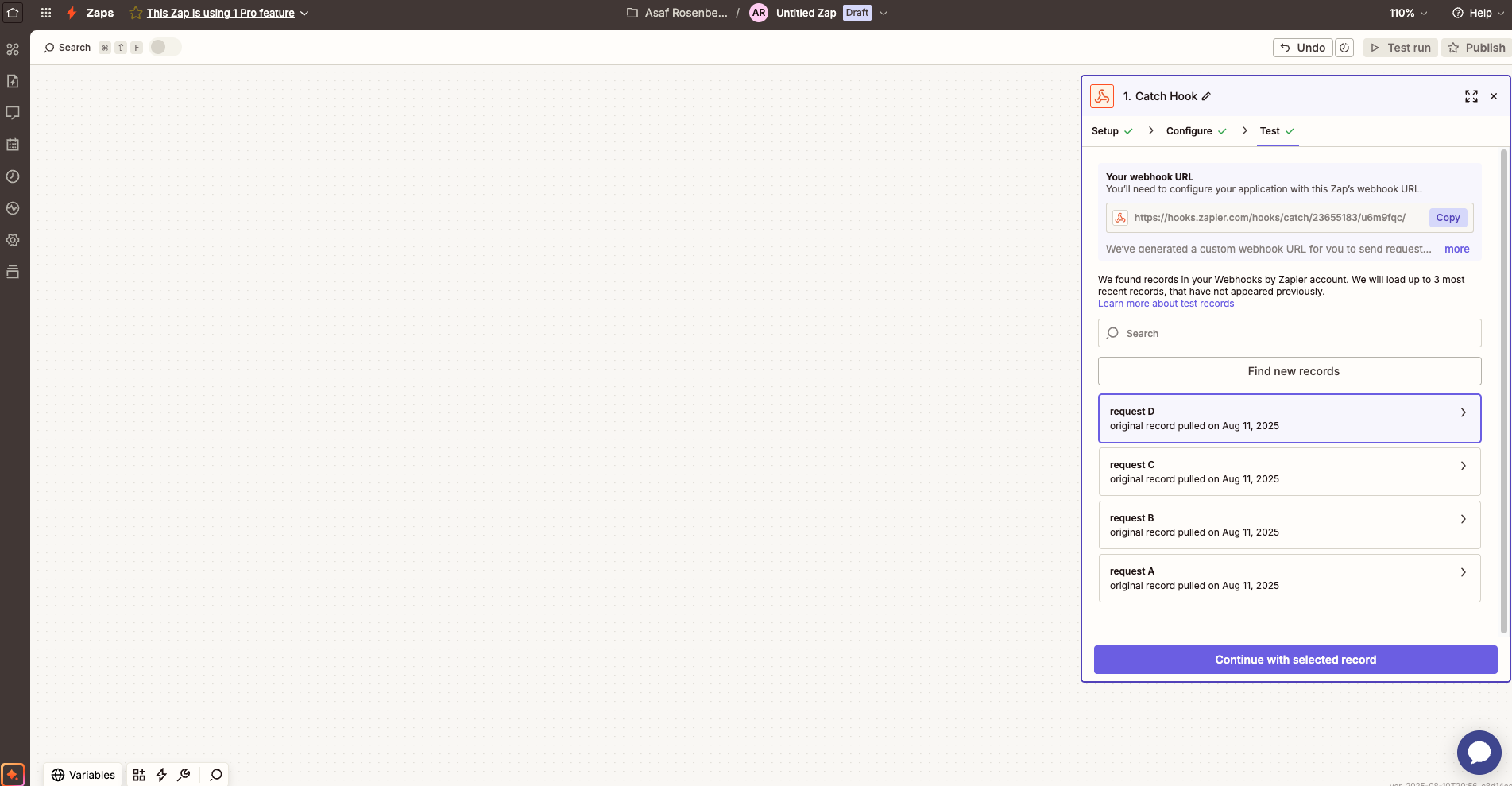Viewport: 1512px width, 786px height.
Task: Expand request A record details chevron
Action: click(1464, 572)
